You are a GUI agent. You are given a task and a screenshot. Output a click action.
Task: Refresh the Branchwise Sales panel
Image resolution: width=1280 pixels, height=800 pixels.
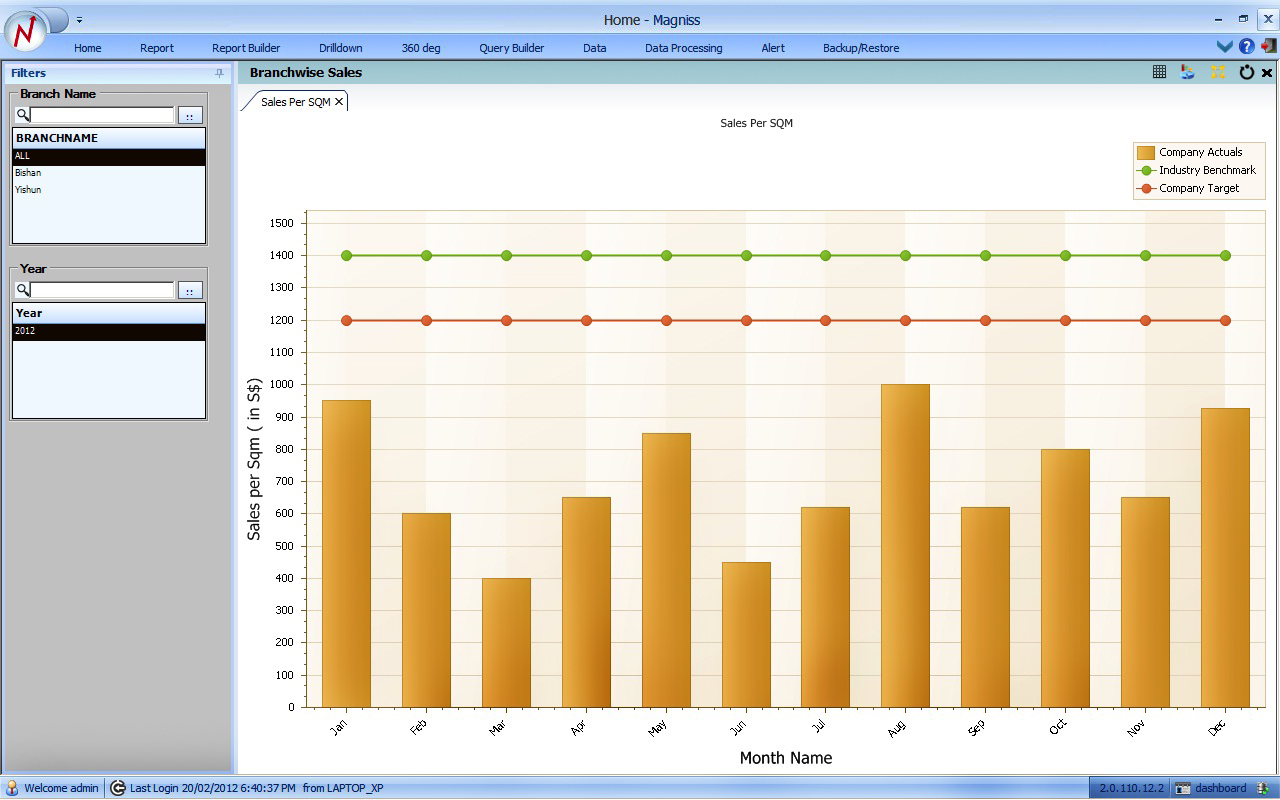[x=1246, y=72]
